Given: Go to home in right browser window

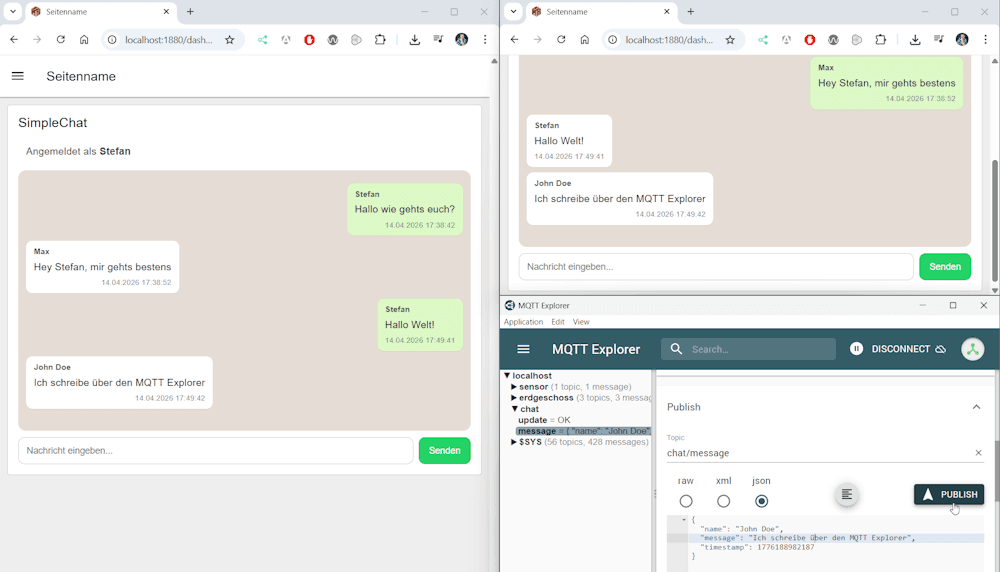Looking at the screenshot, I should tap(584, 40).
